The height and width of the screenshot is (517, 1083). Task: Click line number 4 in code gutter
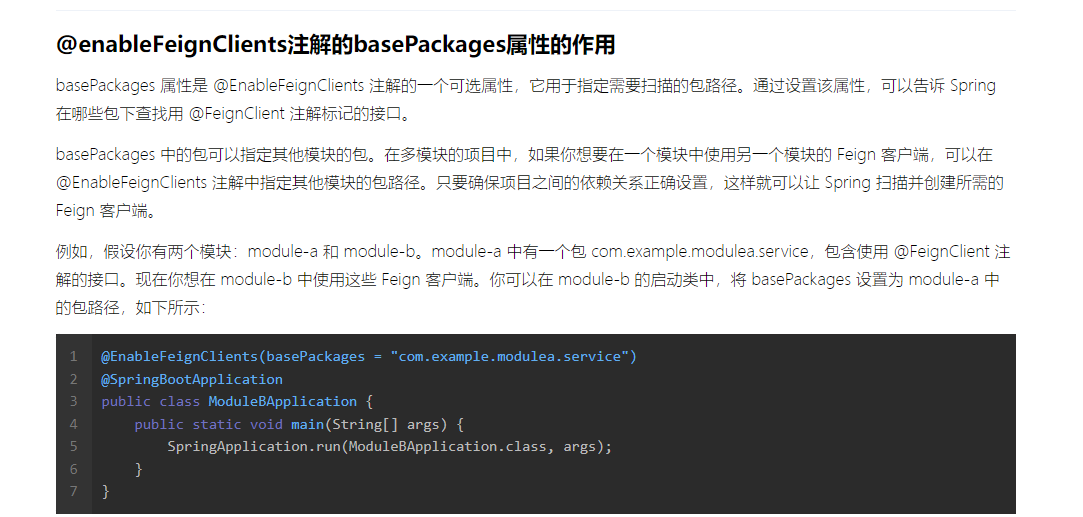tap(73, 424)
